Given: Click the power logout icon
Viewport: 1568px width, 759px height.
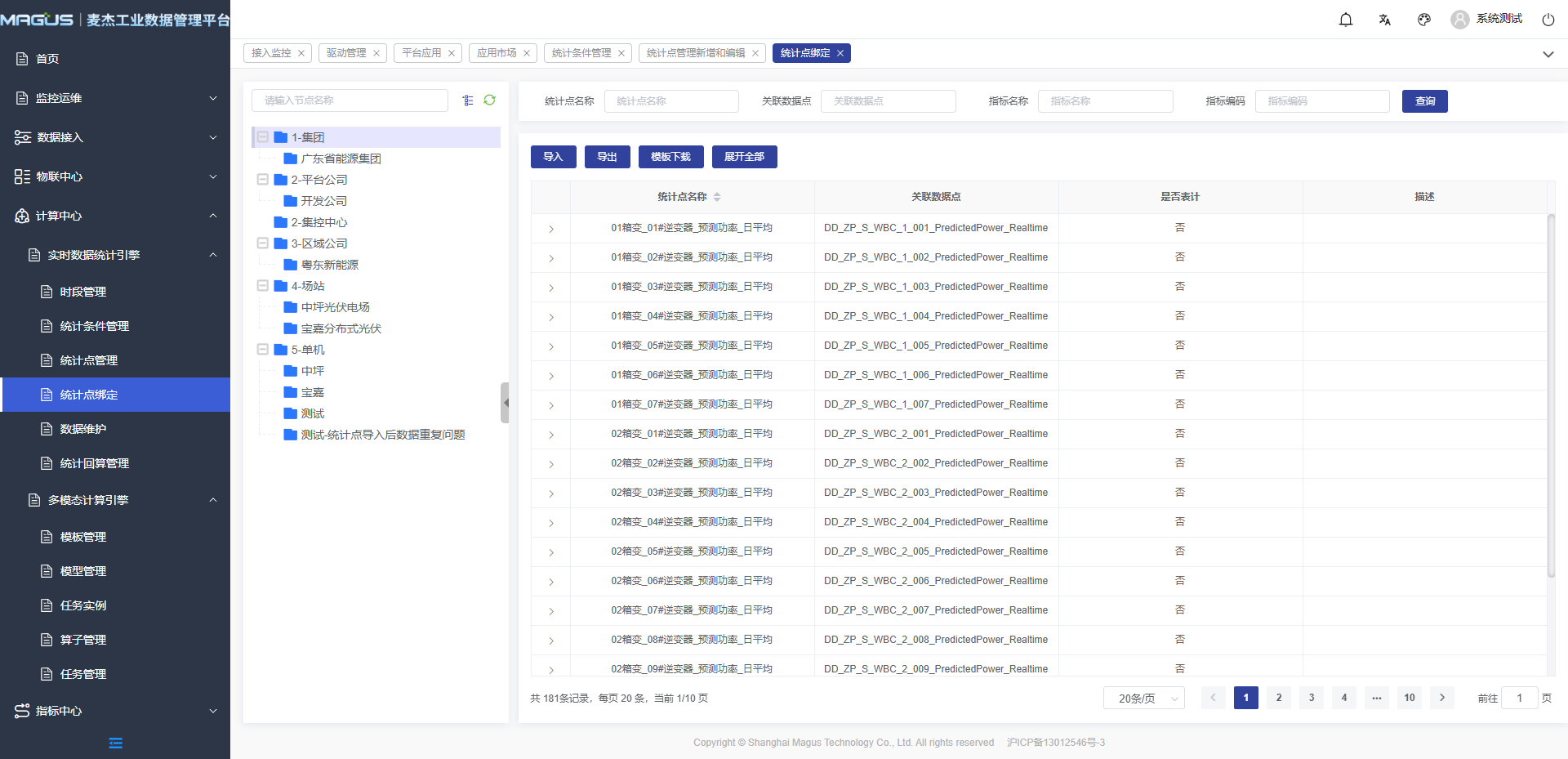Looking at the screenshot, I should click(x=1548, y=20).
